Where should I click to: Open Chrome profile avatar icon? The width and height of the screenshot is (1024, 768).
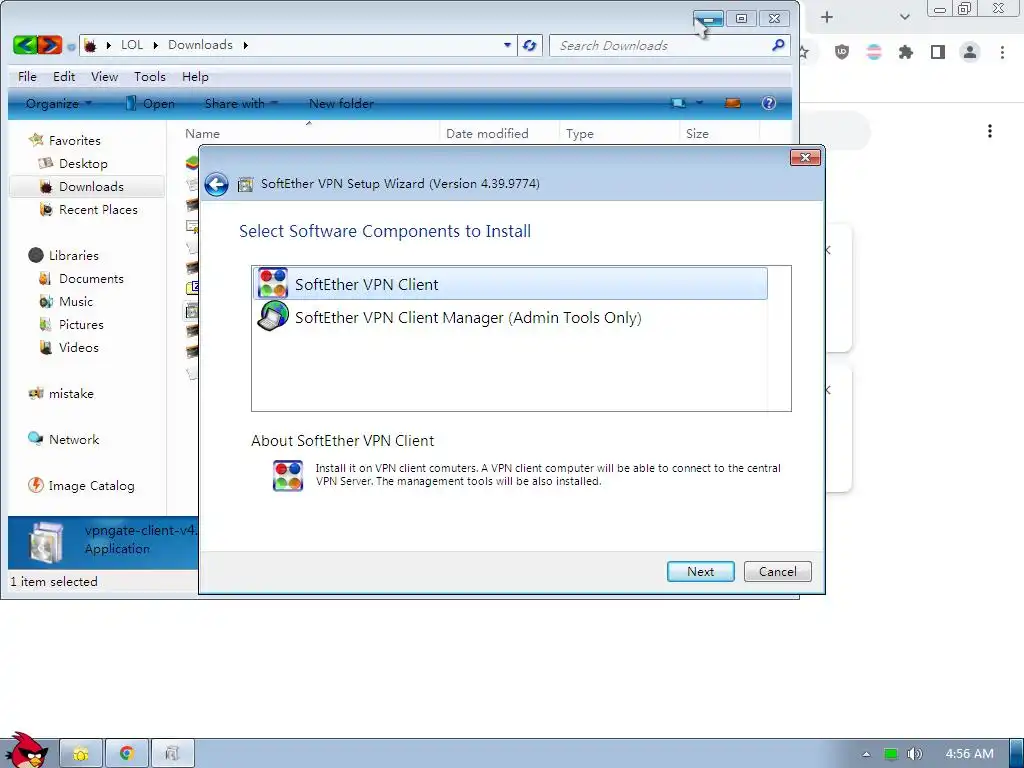coord(970,52)
